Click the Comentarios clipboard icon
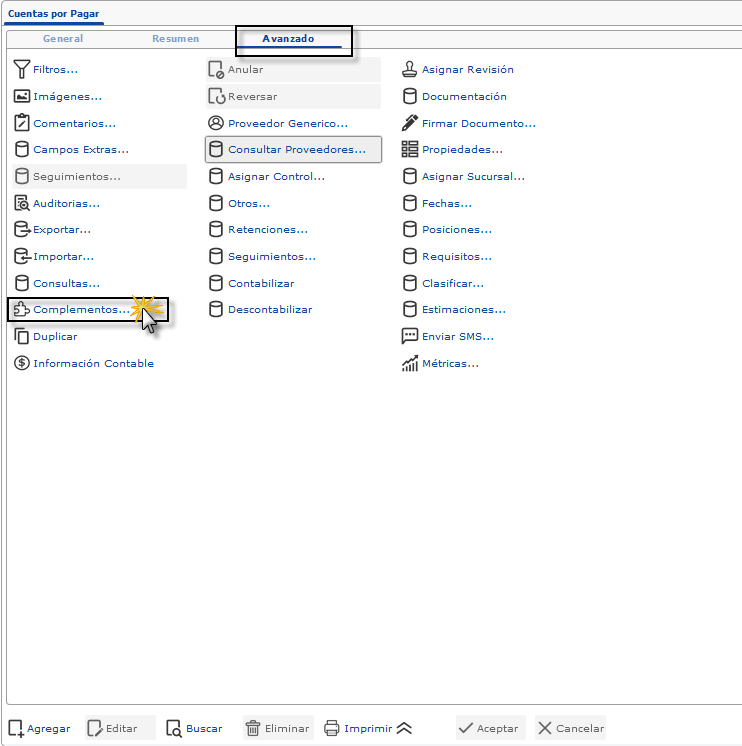Screen dimensions: 742x746 (22, 123)
